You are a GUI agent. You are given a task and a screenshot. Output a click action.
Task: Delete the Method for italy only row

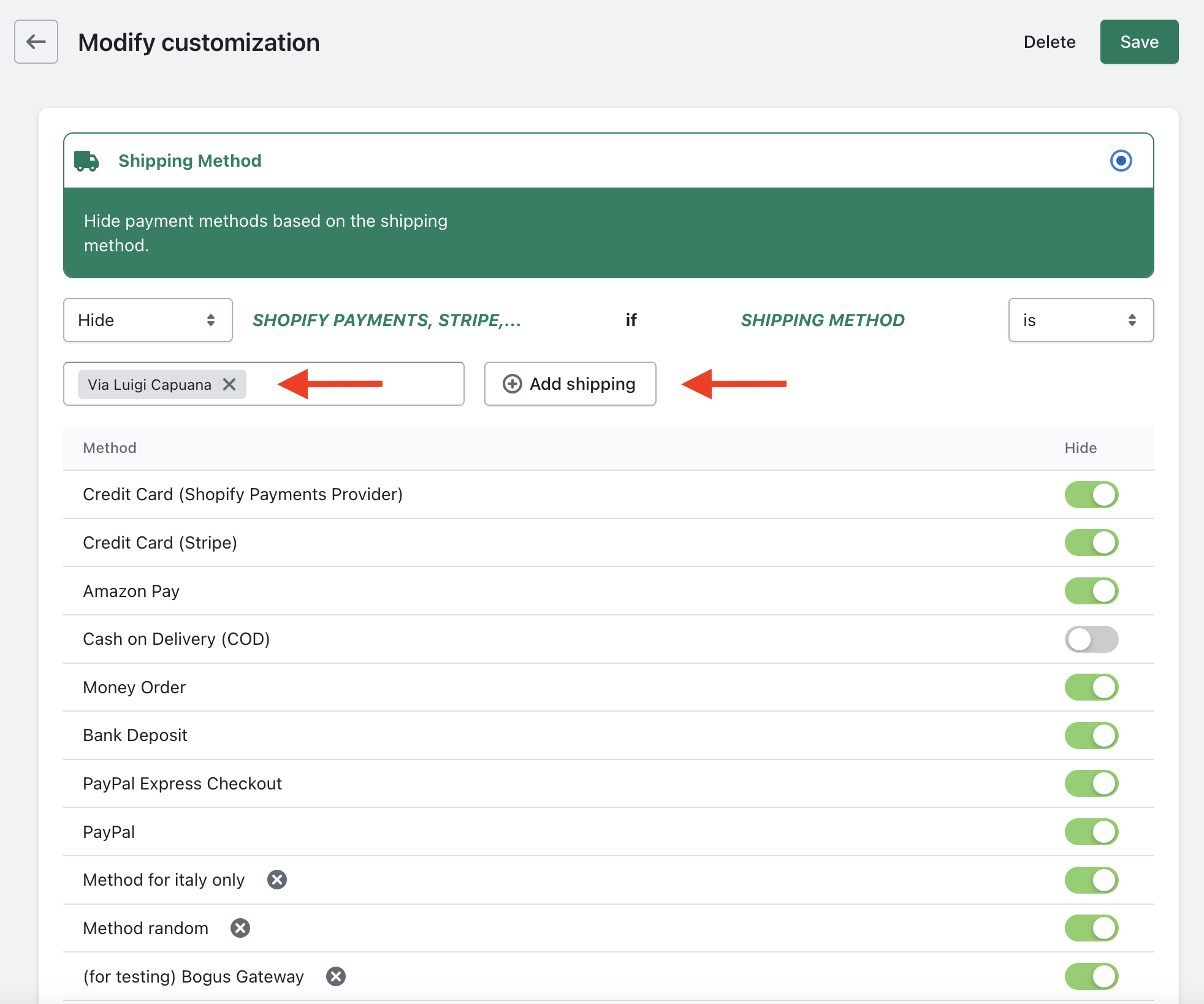(x=277, y=880)
